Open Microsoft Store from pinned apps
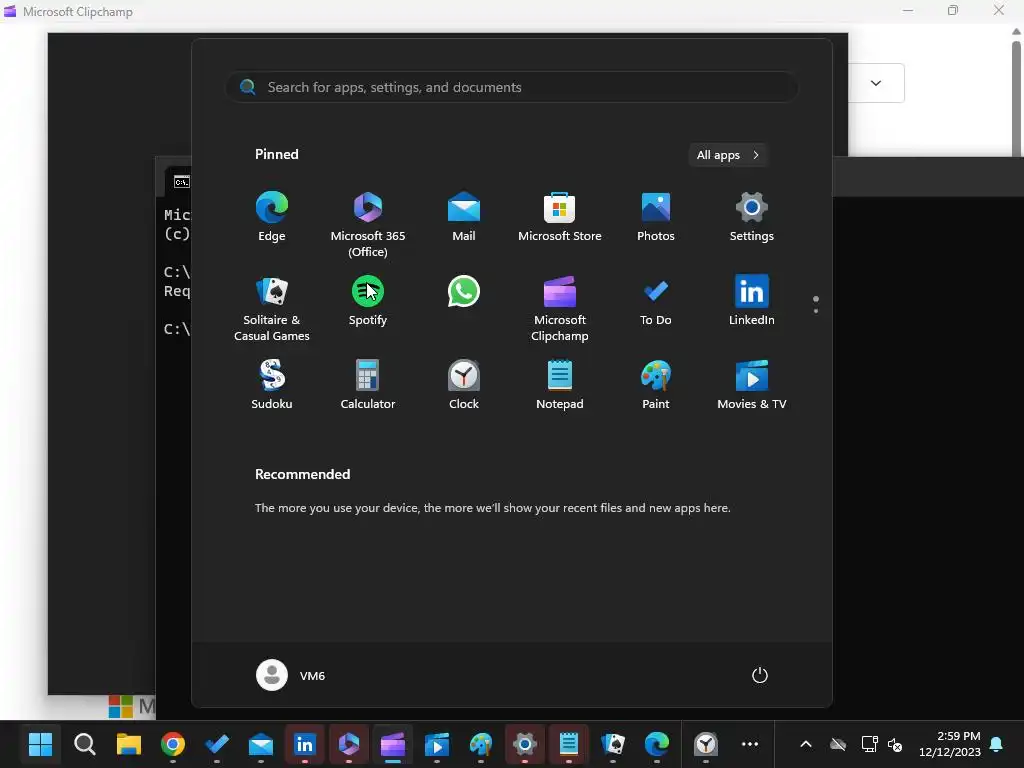Viewport: 1024px width, 768px height. point(560,217)
